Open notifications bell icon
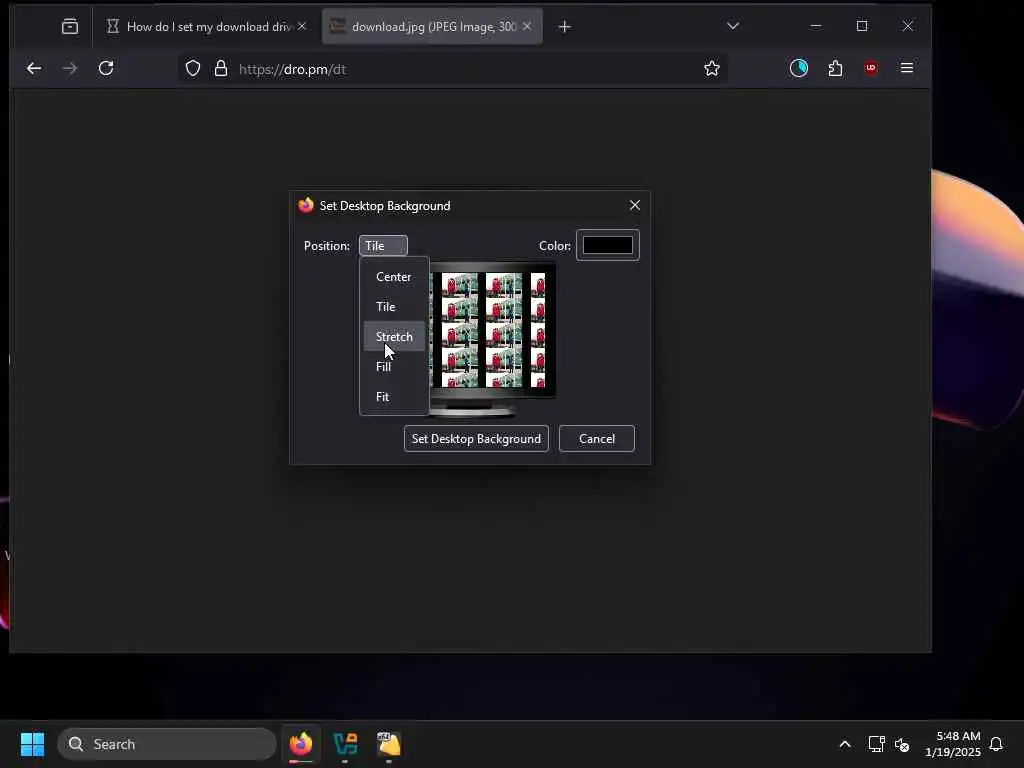Screen dimensions: 1024x768 pyautogui.click(x=996, y=744)
